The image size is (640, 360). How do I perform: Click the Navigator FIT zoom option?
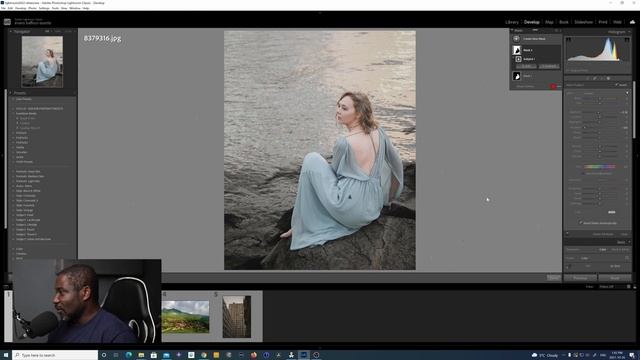[x=47, y=31]
